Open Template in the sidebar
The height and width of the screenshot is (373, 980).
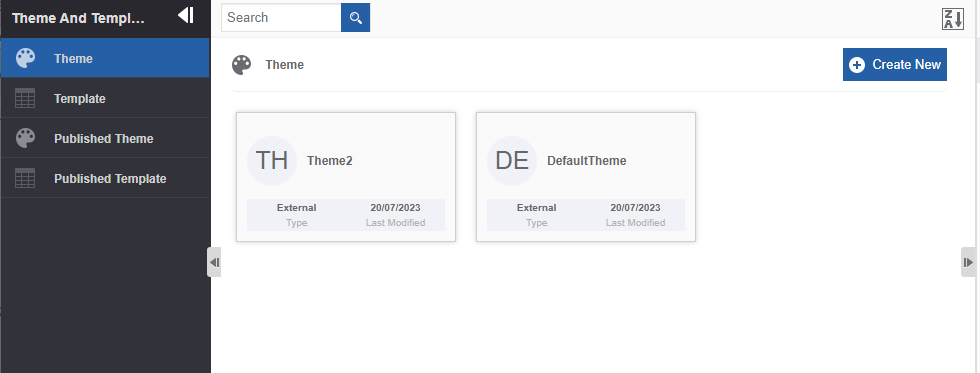pos(105,98)
